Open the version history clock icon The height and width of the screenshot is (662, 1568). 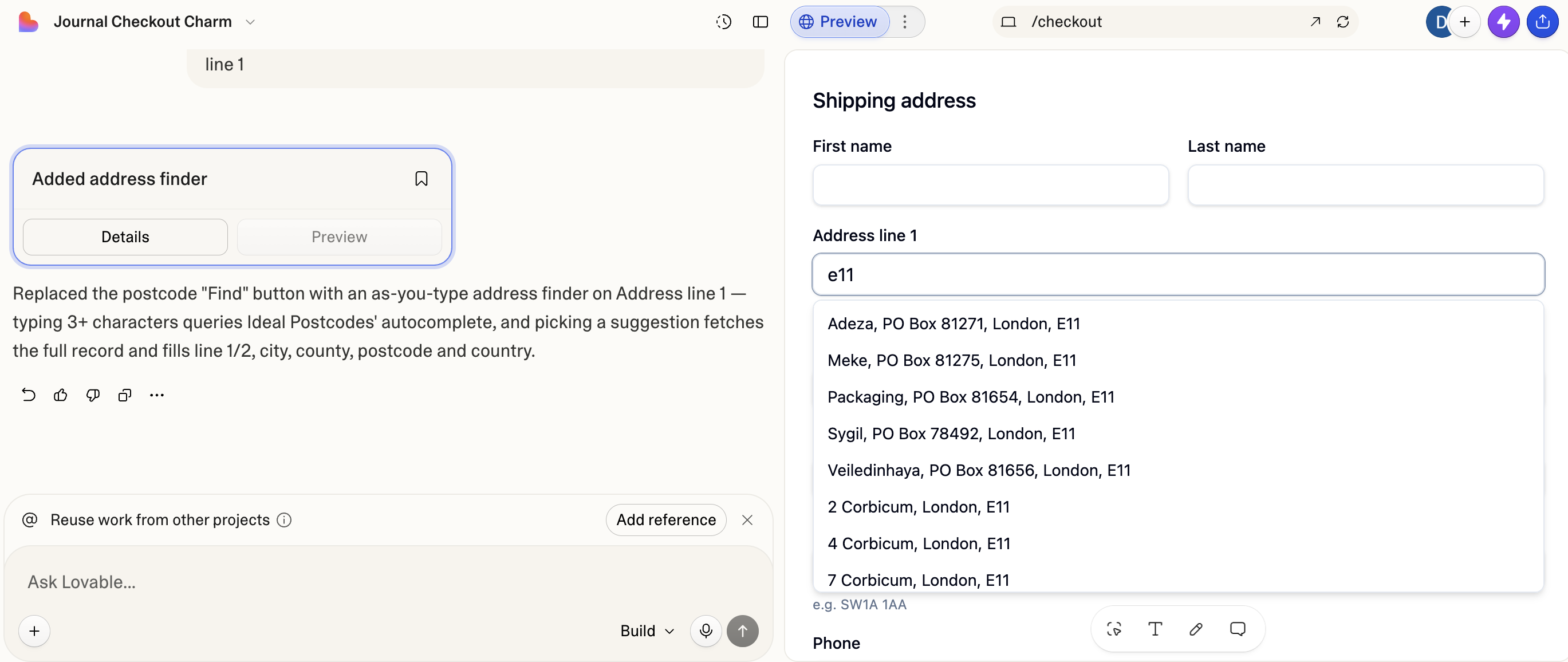(724, 22)
